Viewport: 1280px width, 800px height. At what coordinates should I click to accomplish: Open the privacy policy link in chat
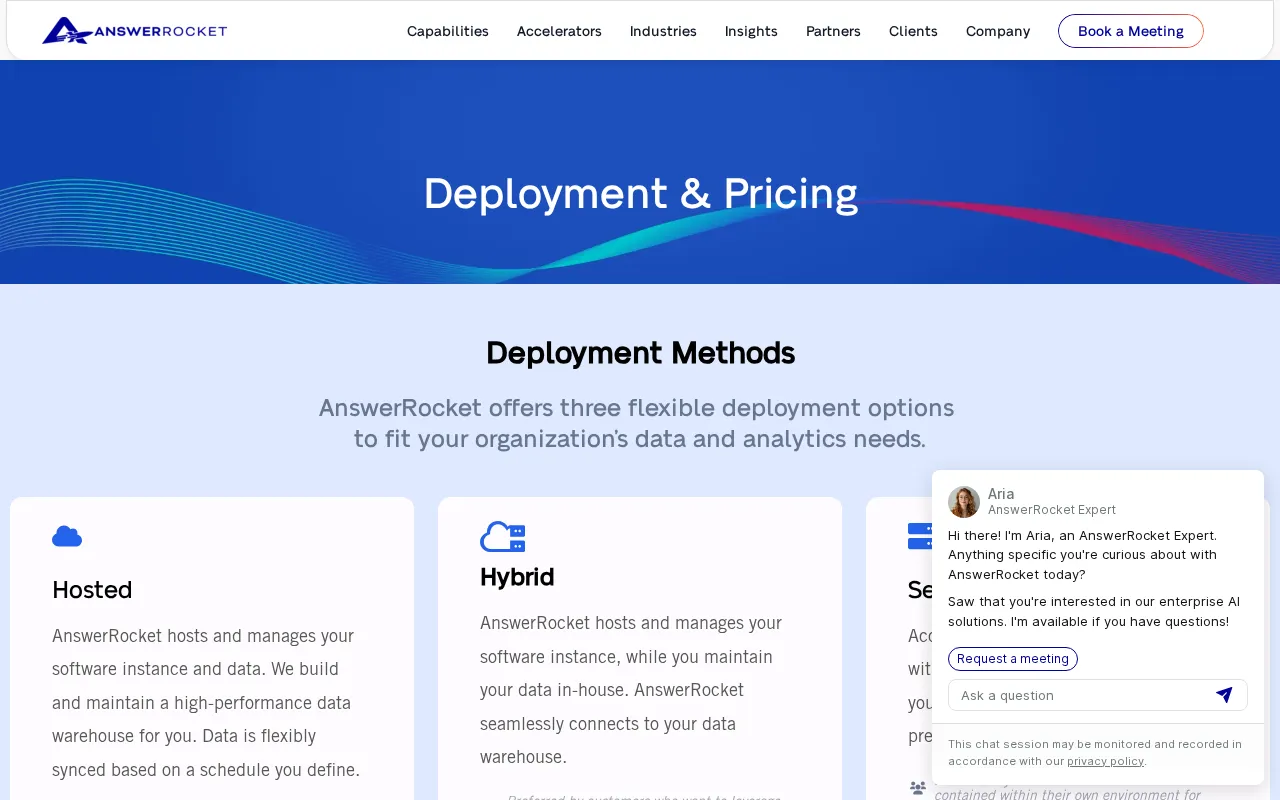tap(1105, 761)
